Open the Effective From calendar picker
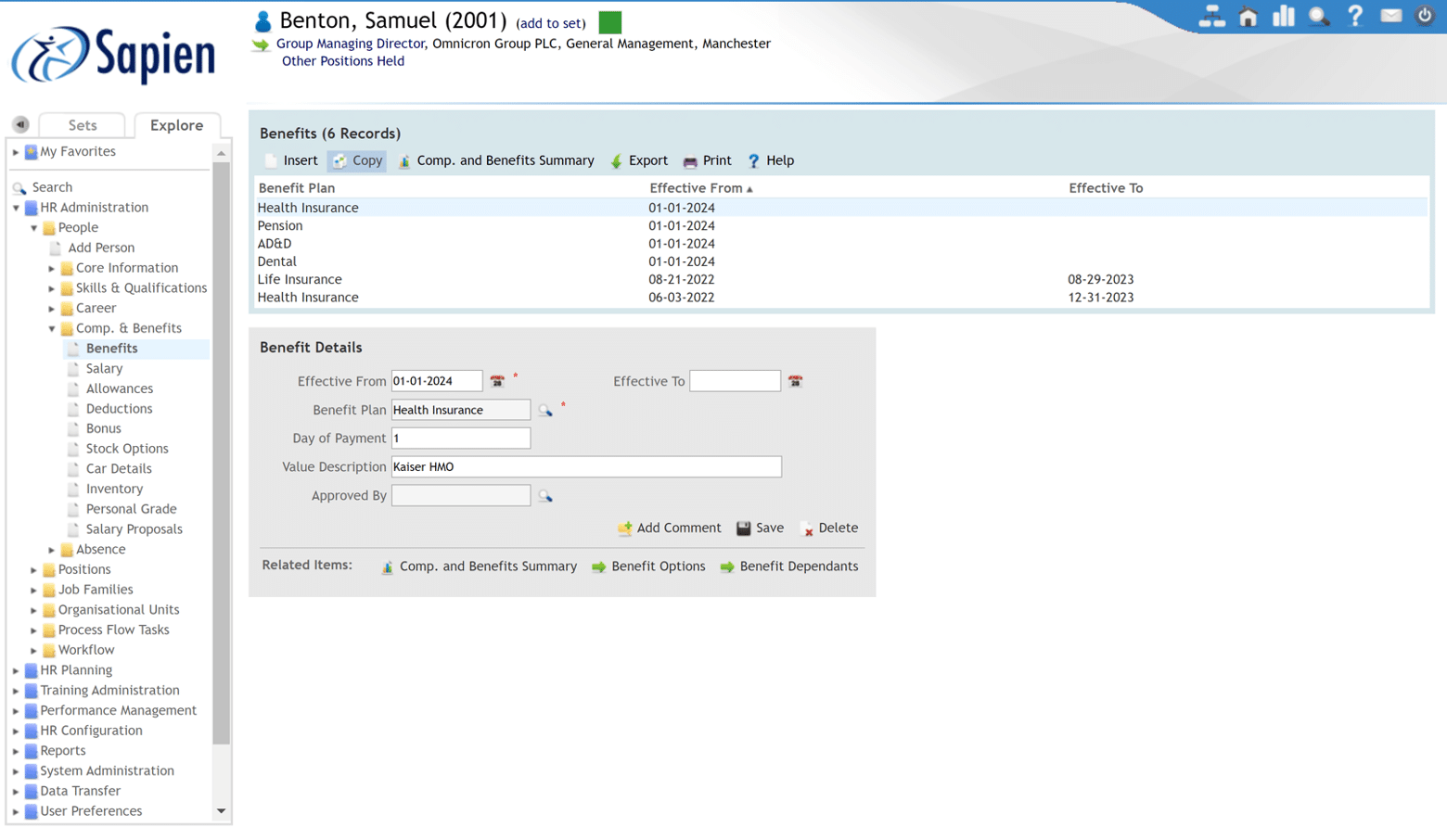Screen dimensions: 1447x840 pos(497,380)
